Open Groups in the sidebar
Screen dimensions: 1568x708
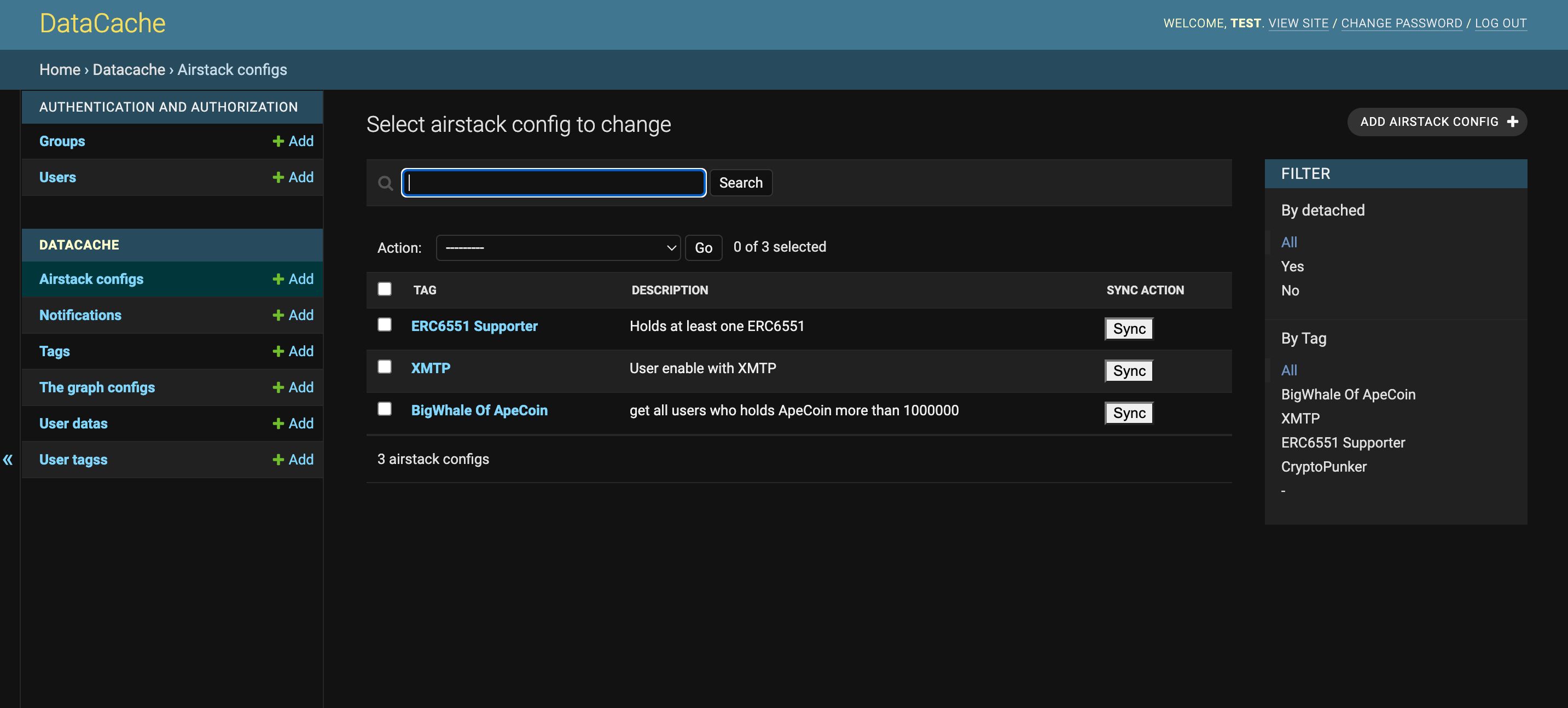[x=62, y=141]
